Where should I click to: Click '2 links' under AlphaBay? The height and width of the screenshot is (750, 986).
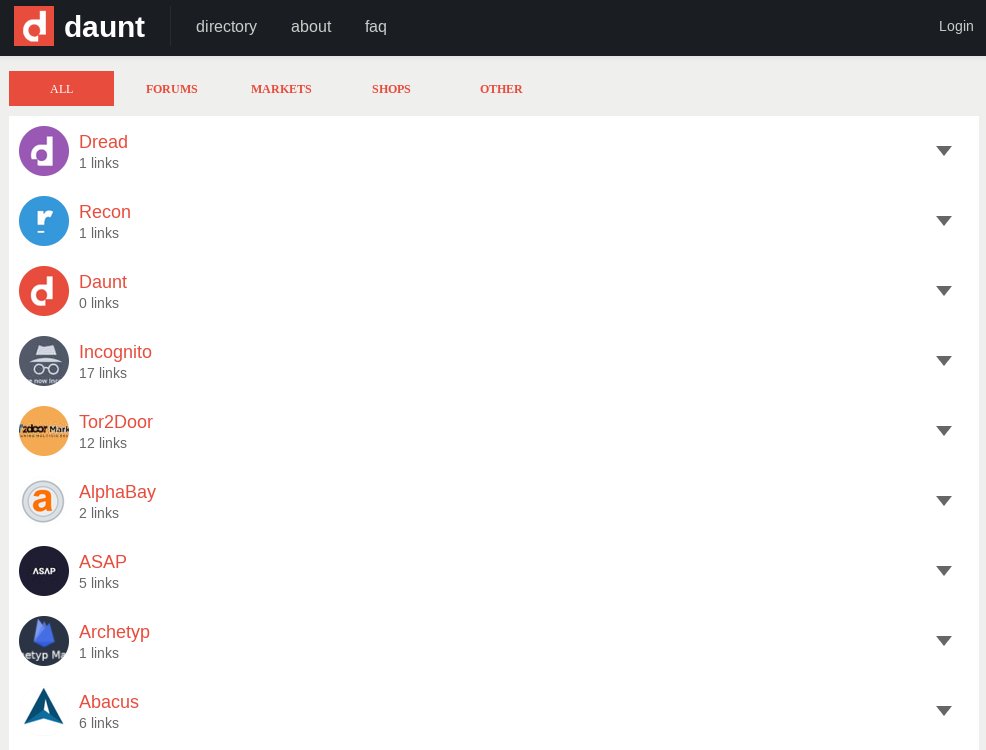pos(99,513)
